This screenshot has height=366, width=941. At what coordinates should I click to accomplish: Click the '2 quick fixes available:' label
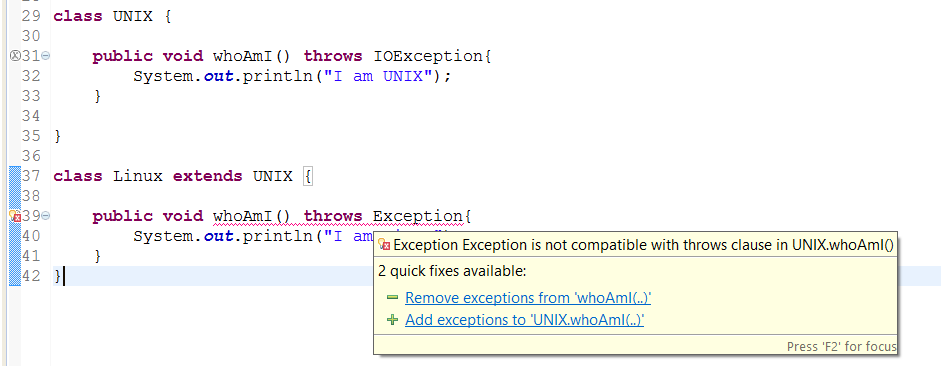(452, 271)
